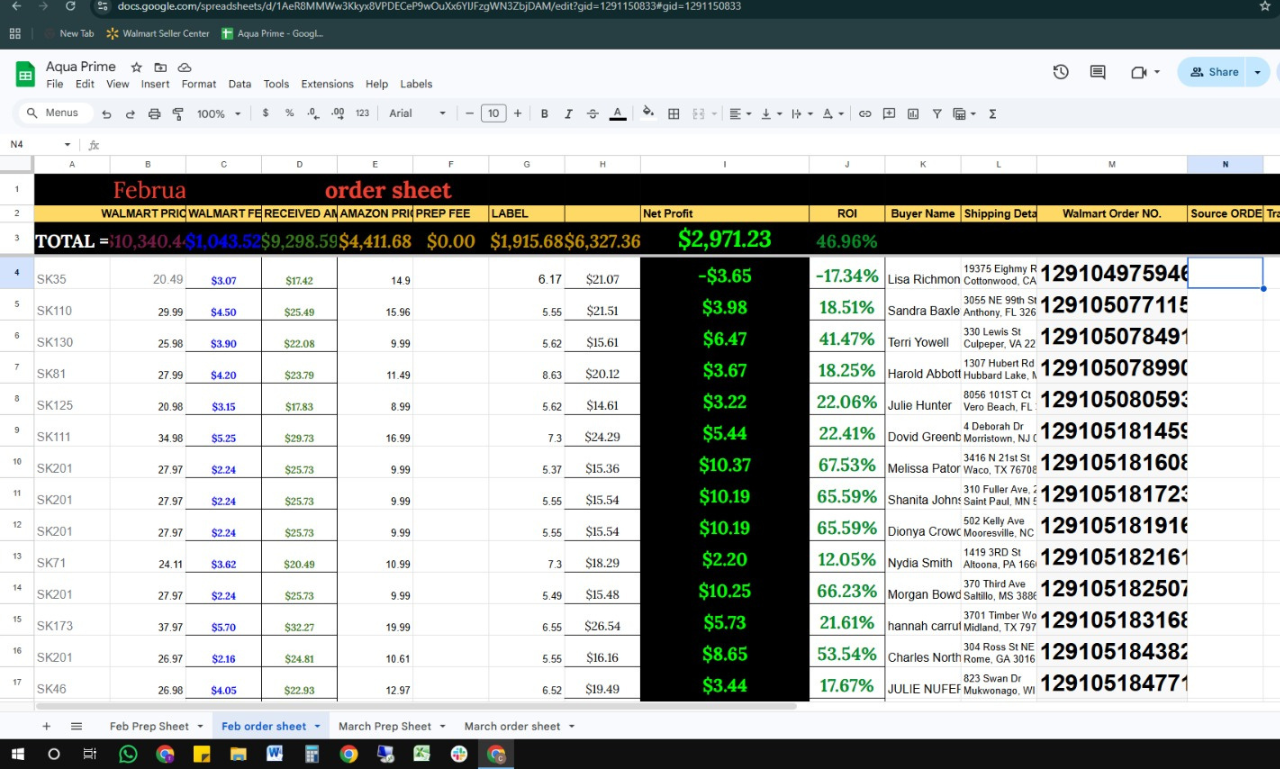Viewport: 1280px width, 769px height.
Task: Format as percent icon
Action: tap(289, 114)
